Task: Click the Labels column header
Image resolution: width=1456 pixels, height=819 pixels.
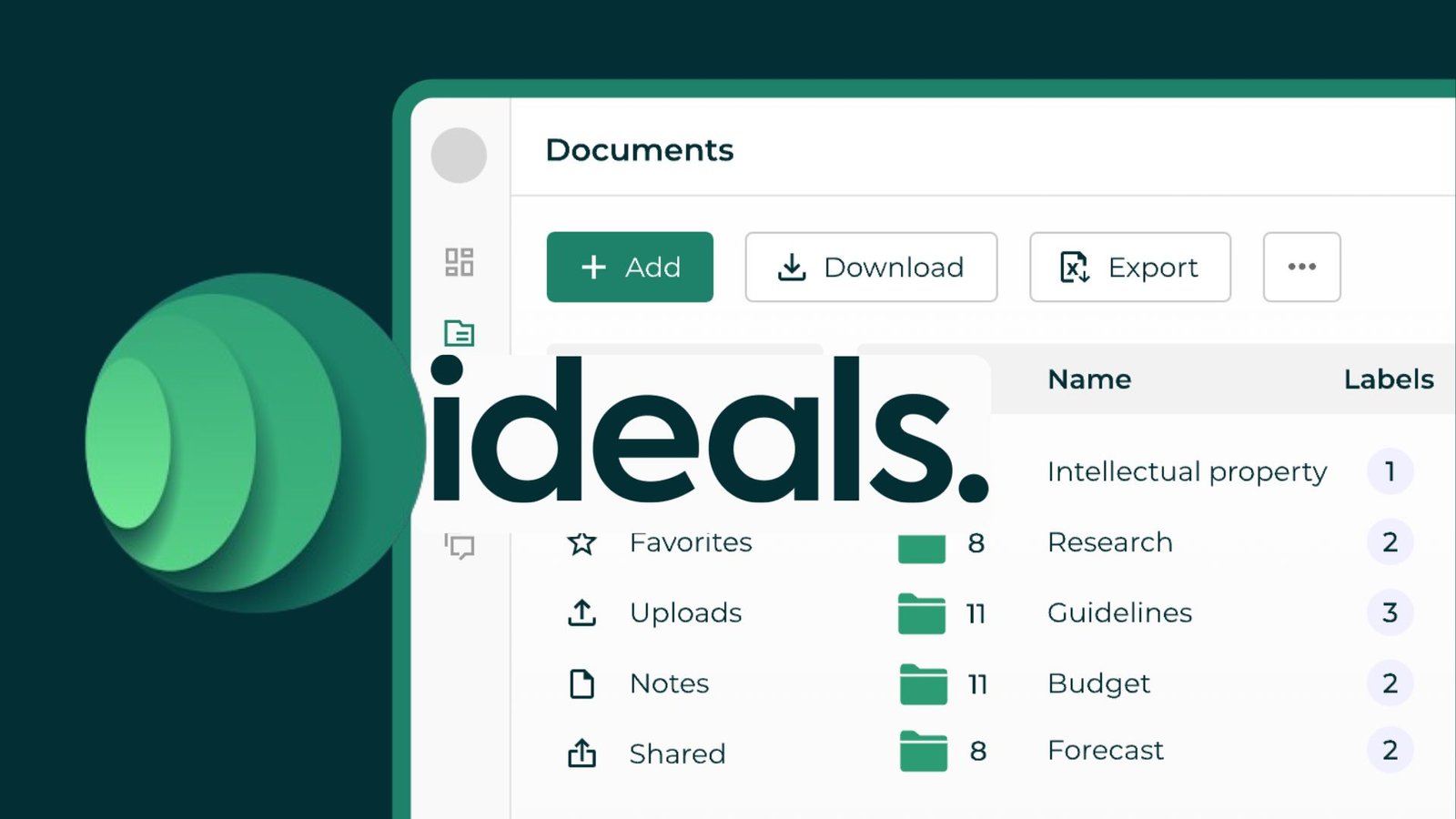Action: click(x=1388, y=379)
